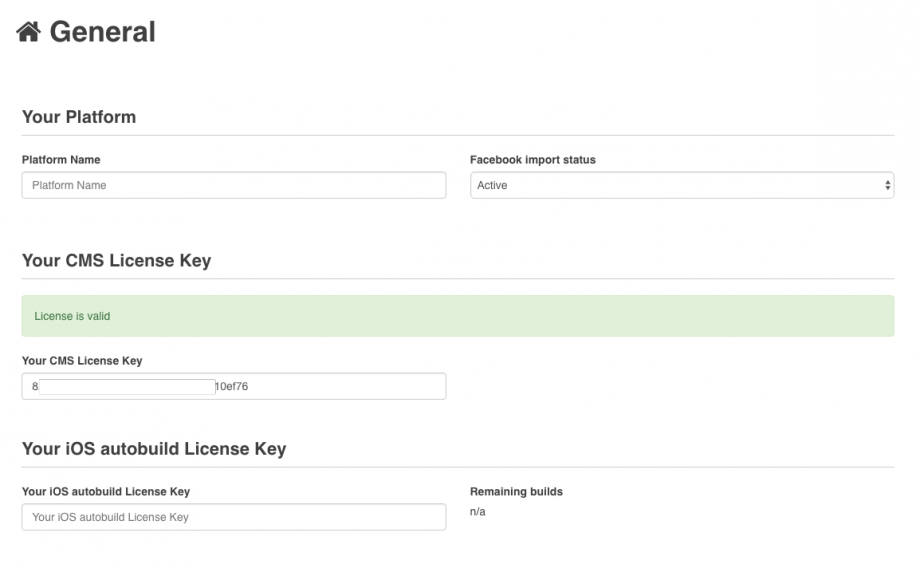920x572 pixels.
Task: Click the 'Remaining builds' label
Action: [516, 491]
